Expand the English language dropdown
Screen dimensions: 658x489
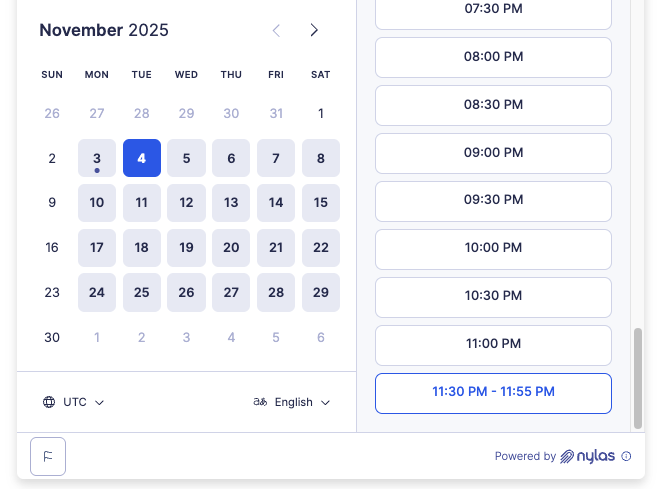pos(293,402)
